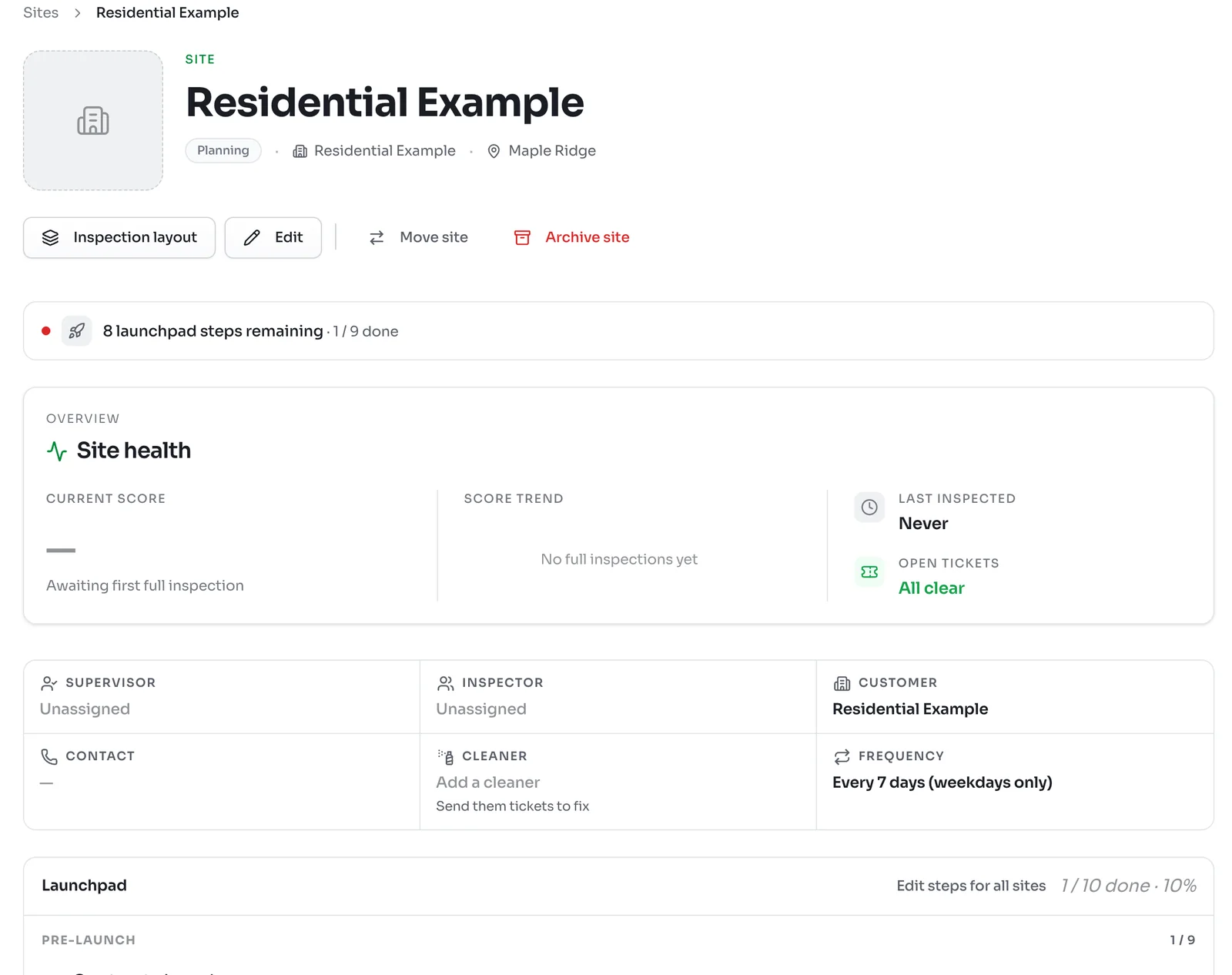This screenshot has height=975, width=1232.
Task: Click the layers icon on Inspection layout
Action: [50, 237]
